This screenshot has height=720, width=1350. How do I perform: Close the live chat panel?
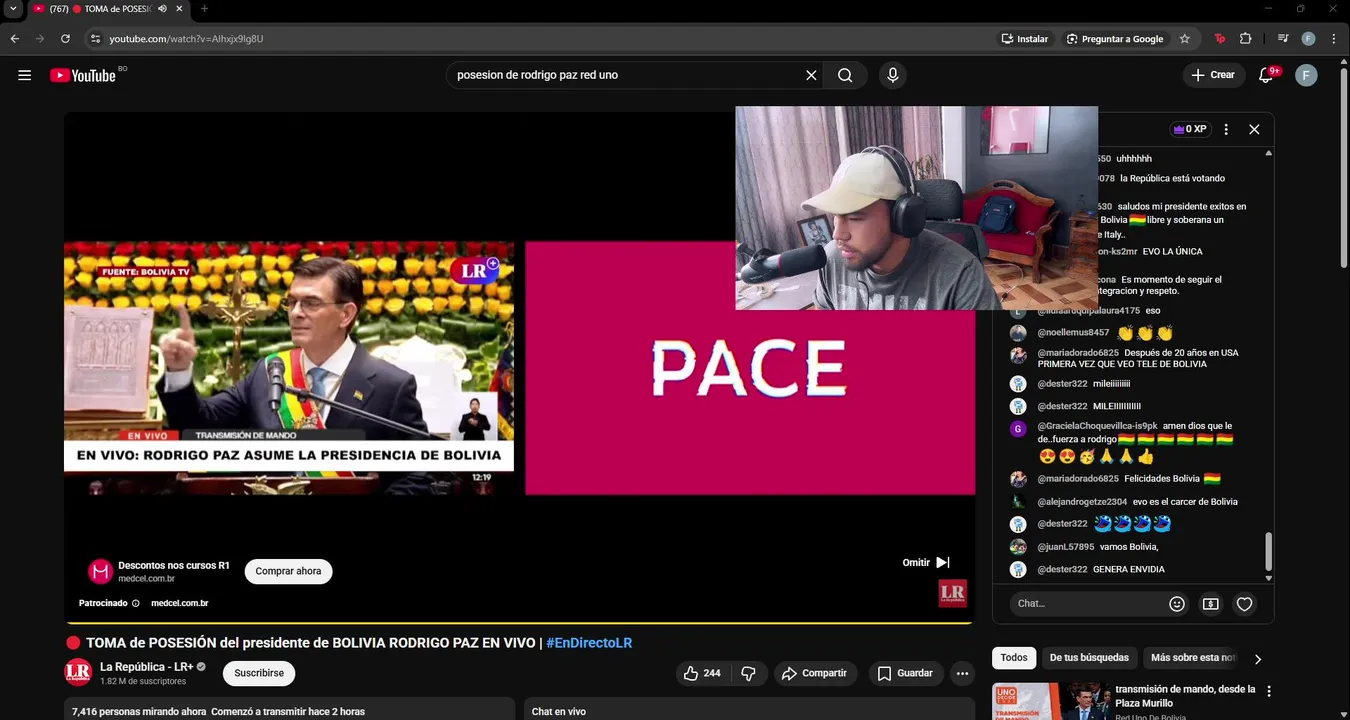[x=1254, y=129]
